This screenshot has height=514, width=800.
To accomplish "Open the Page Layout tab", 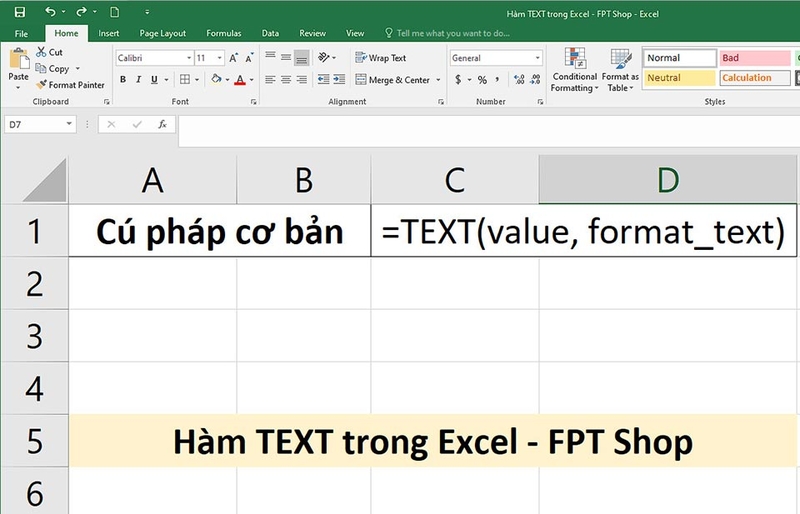I will pyautogui.click(x=163, y=34).
